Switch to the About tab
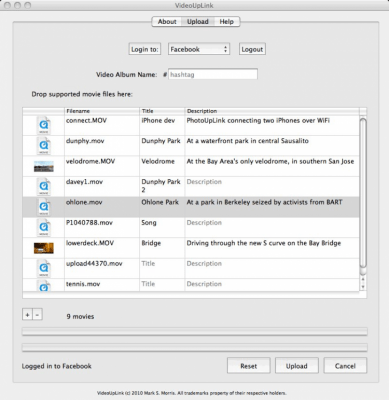 point(167,22)
